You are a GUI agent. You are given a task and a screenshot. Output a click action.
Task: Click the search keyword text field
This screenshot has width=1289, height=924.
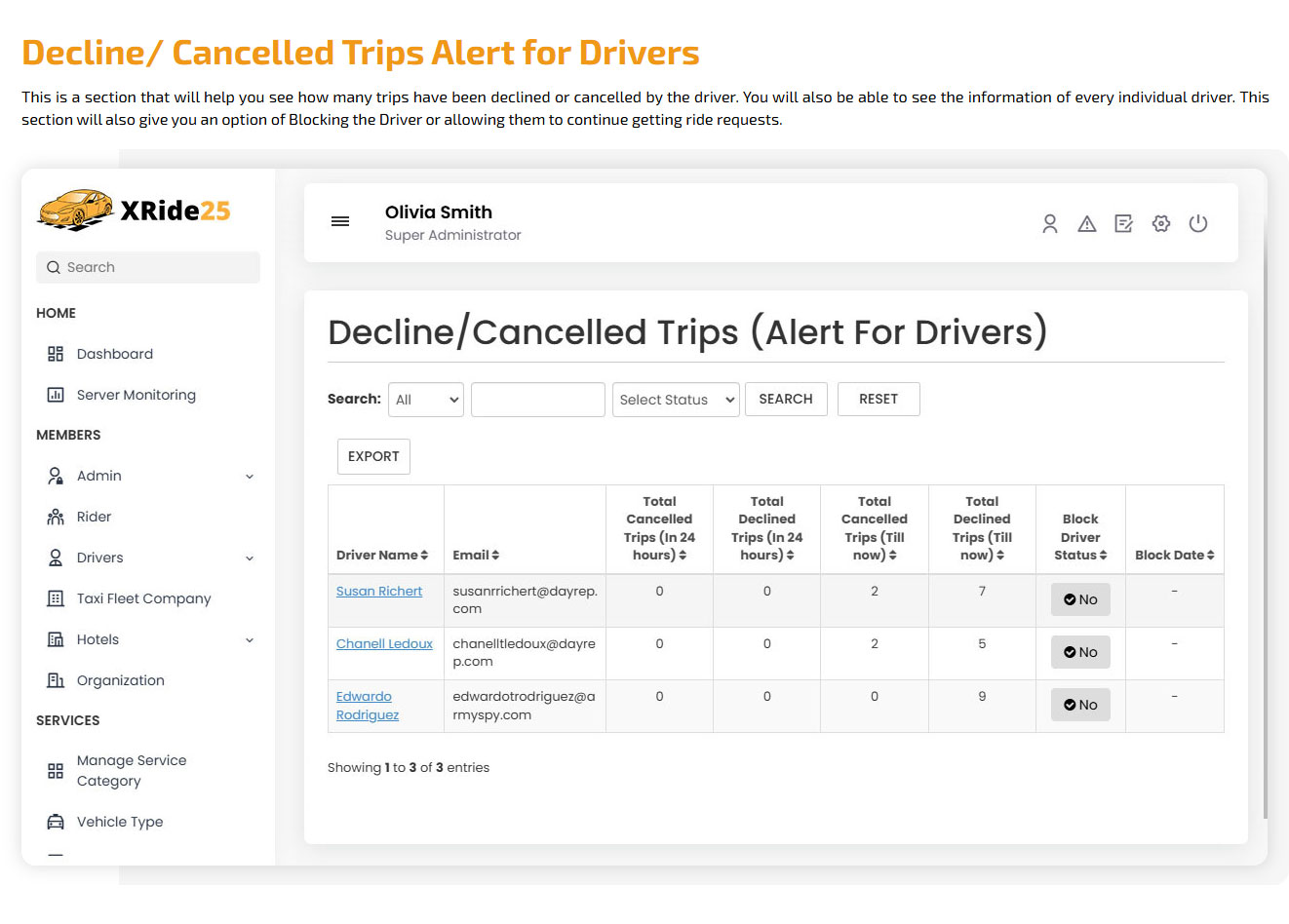click(x=538, y=400)
